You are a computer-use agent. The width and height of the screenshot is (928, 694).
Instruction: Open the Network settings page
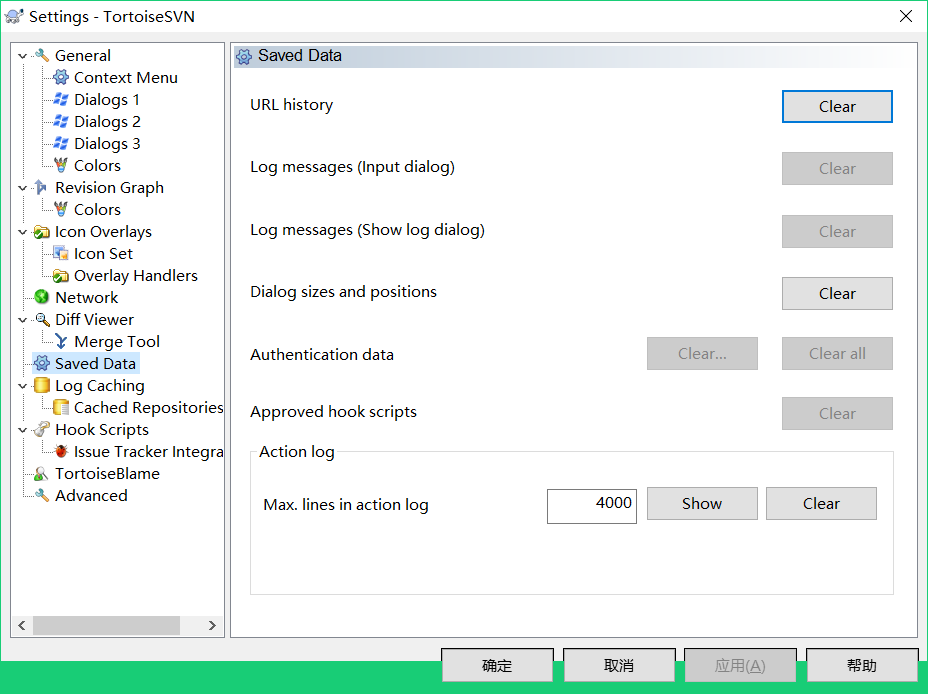click(86, 297)
